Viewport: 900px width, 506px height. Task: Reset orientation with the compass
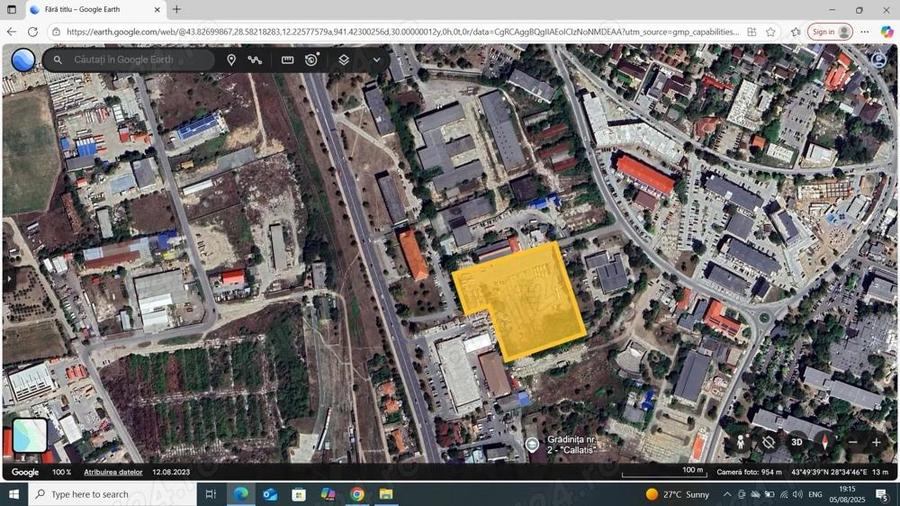click(825, 441)
